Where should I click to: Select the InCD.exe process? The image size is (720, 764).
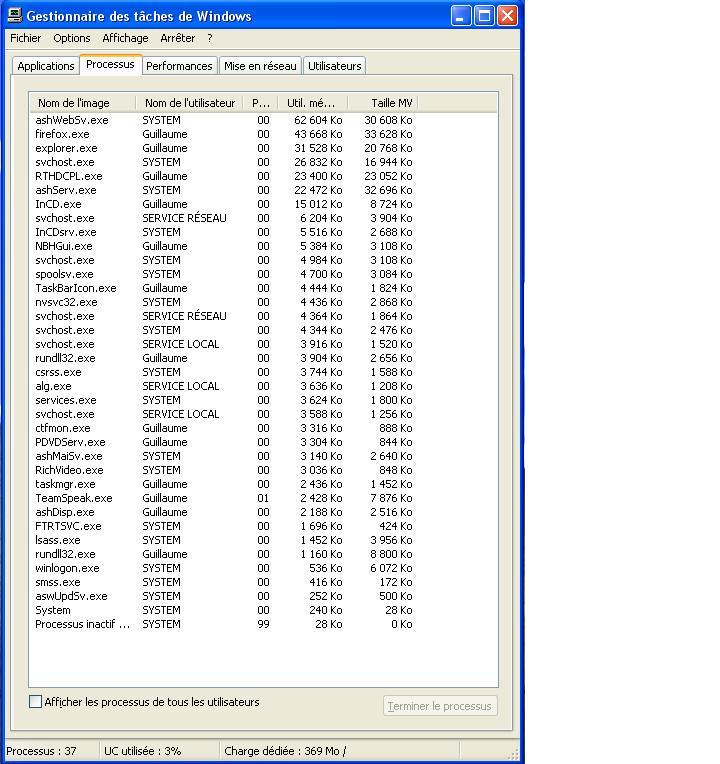pos(224,204)
